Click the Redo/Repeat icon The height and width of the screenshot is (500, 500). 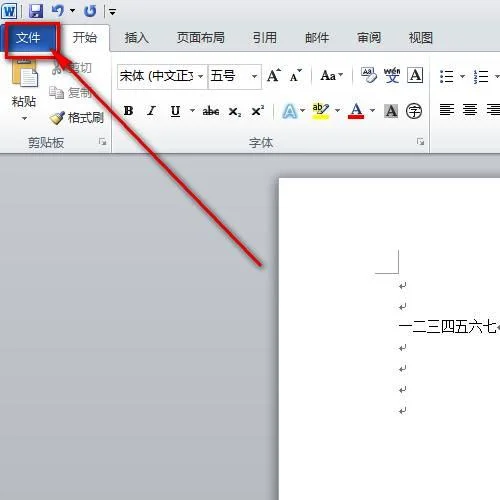tap(90, 11)
